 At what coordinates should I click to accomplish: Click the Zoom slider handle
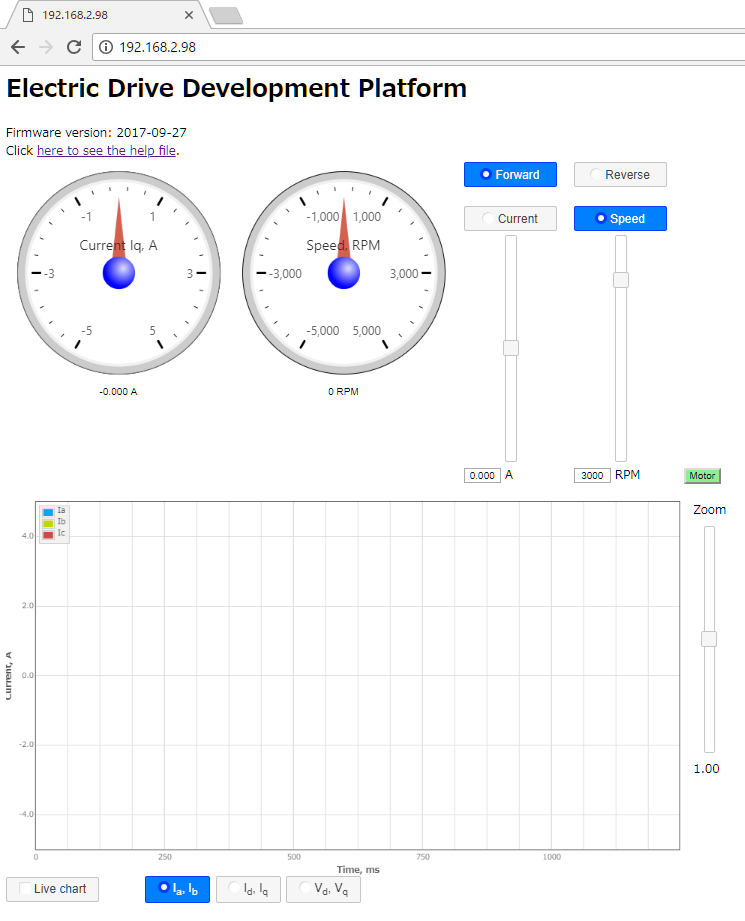(x=709, y=639)
